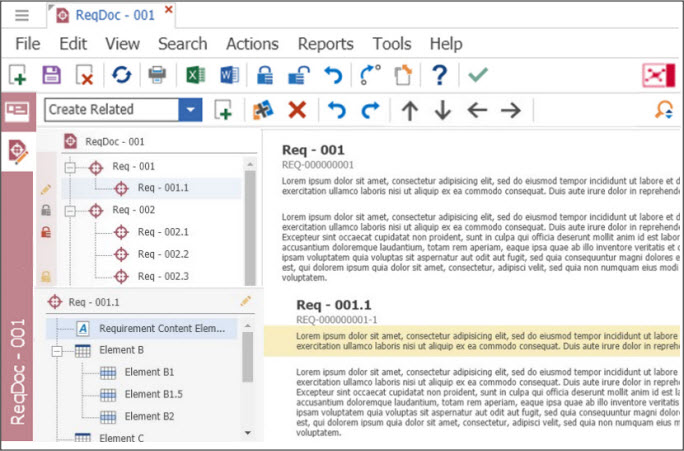Click the green checkmark icon

(x=477, y=75)
